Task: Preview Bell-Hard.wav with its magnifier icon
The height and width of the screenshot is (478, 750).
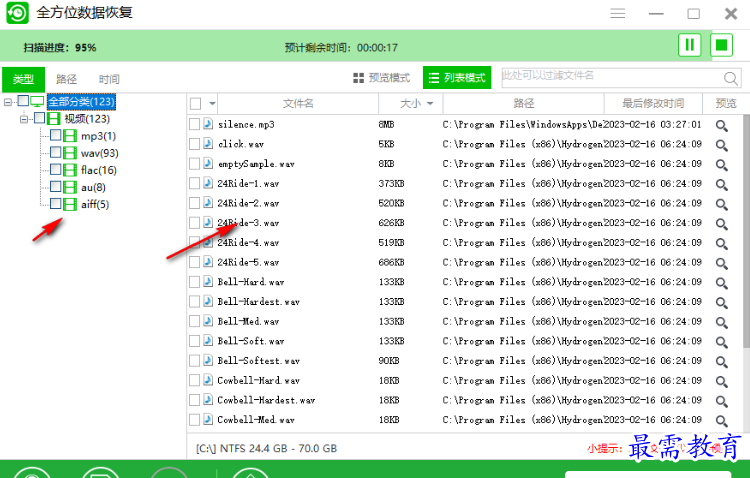Action: click(721, 283)
